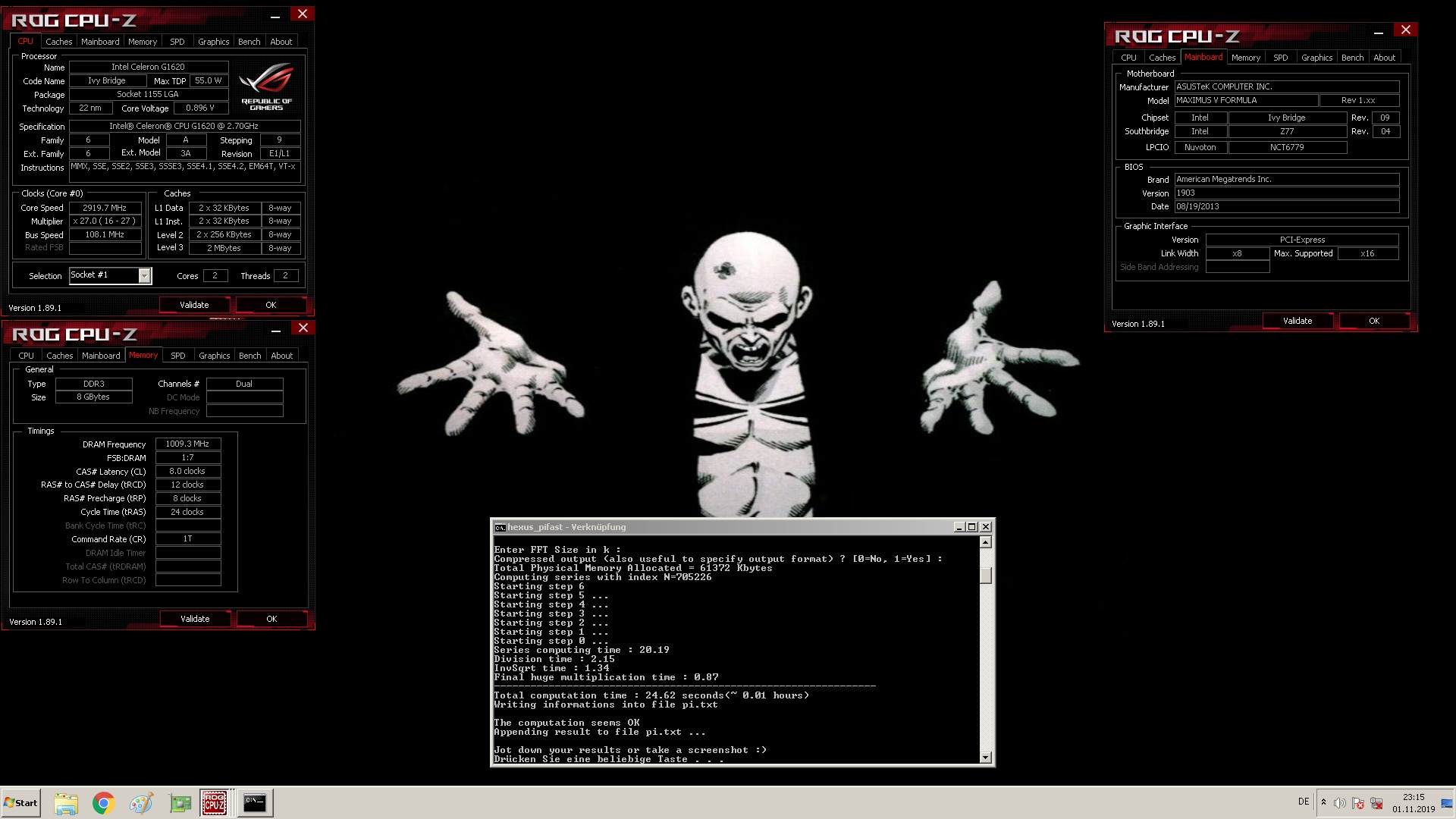Image resolution: width=1456 pixels, height=819 pixels.
Task: Open About tab in Memory window
Action: coord(281,356)
